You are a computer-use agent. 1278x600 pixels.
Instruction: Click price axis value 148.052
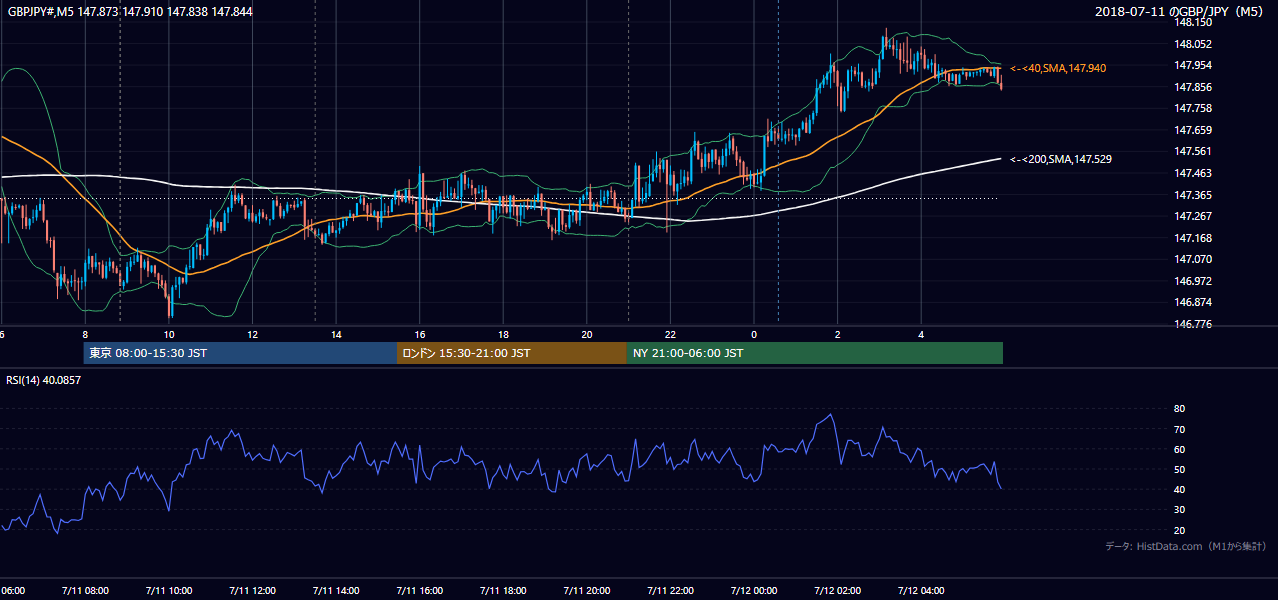[1193, 44]
